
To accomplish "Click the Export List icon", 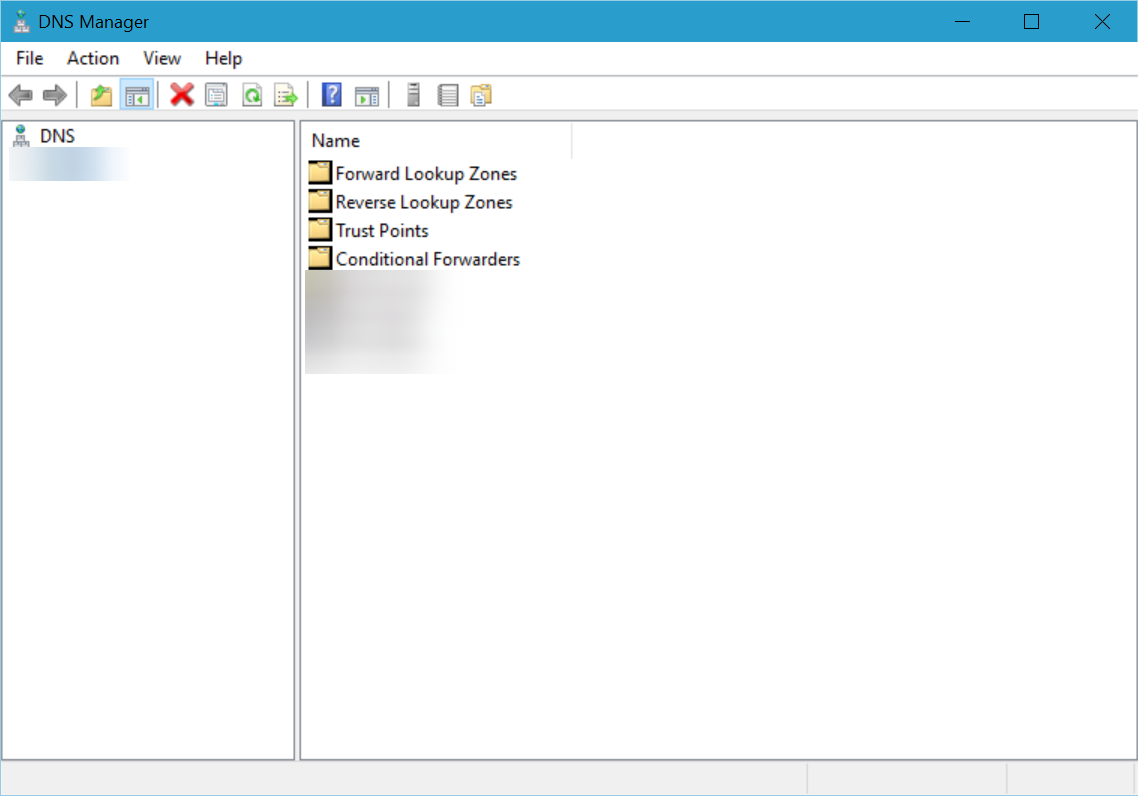I will 286,95.
